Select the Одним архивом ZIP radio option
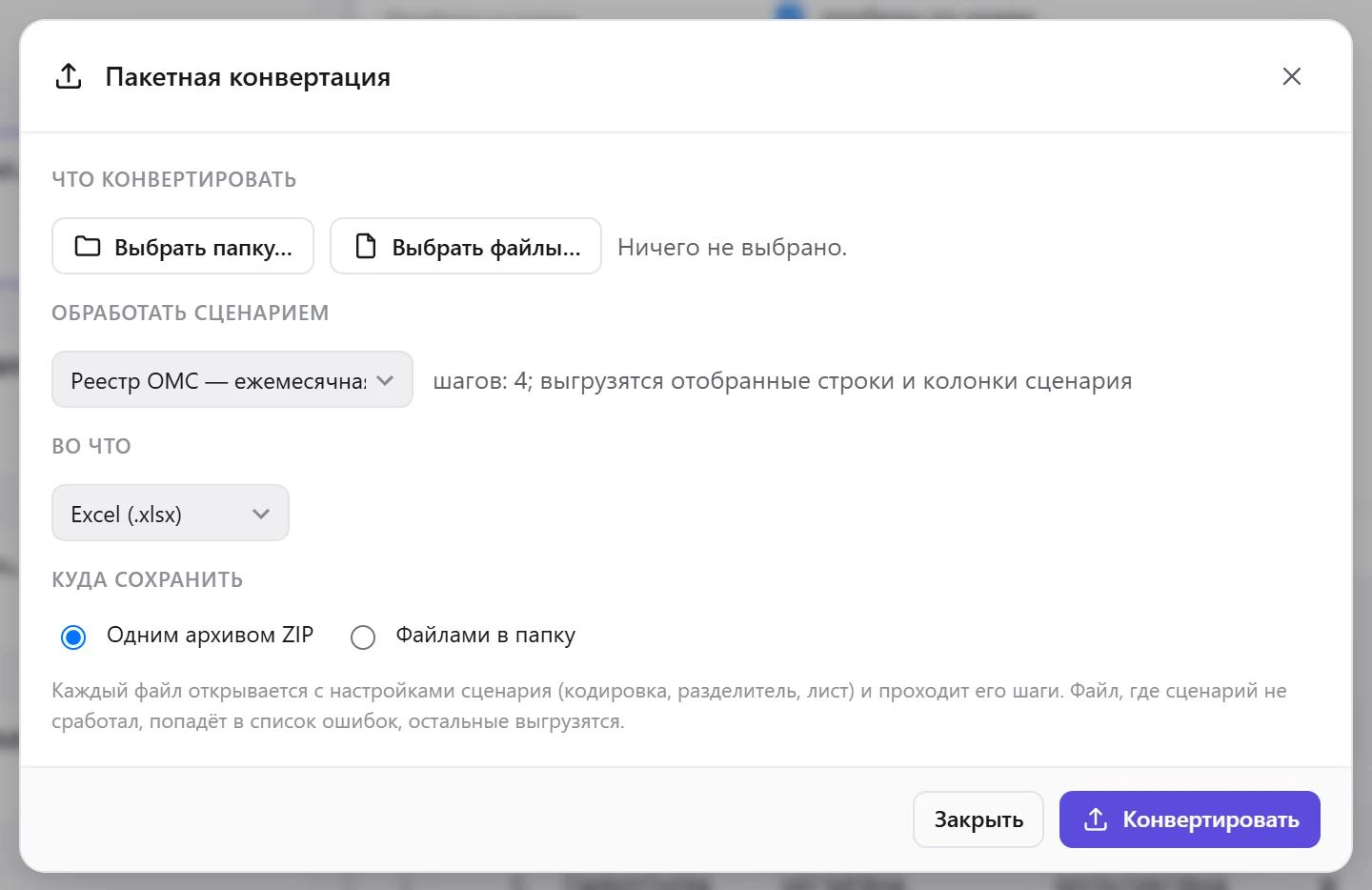1372x890 pixels. (x=73, y=637)
